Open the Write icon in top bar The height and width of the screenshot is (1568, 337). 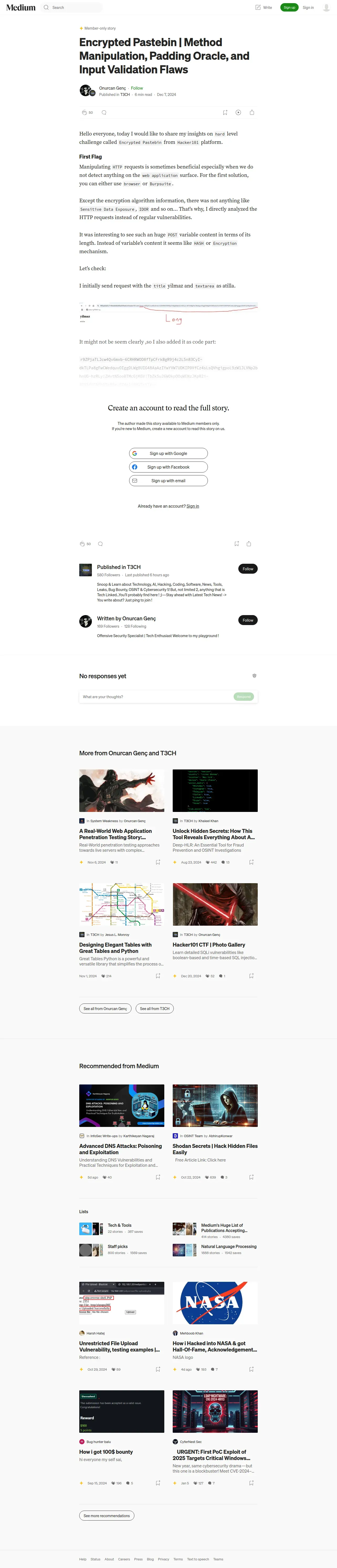[263, 7]
